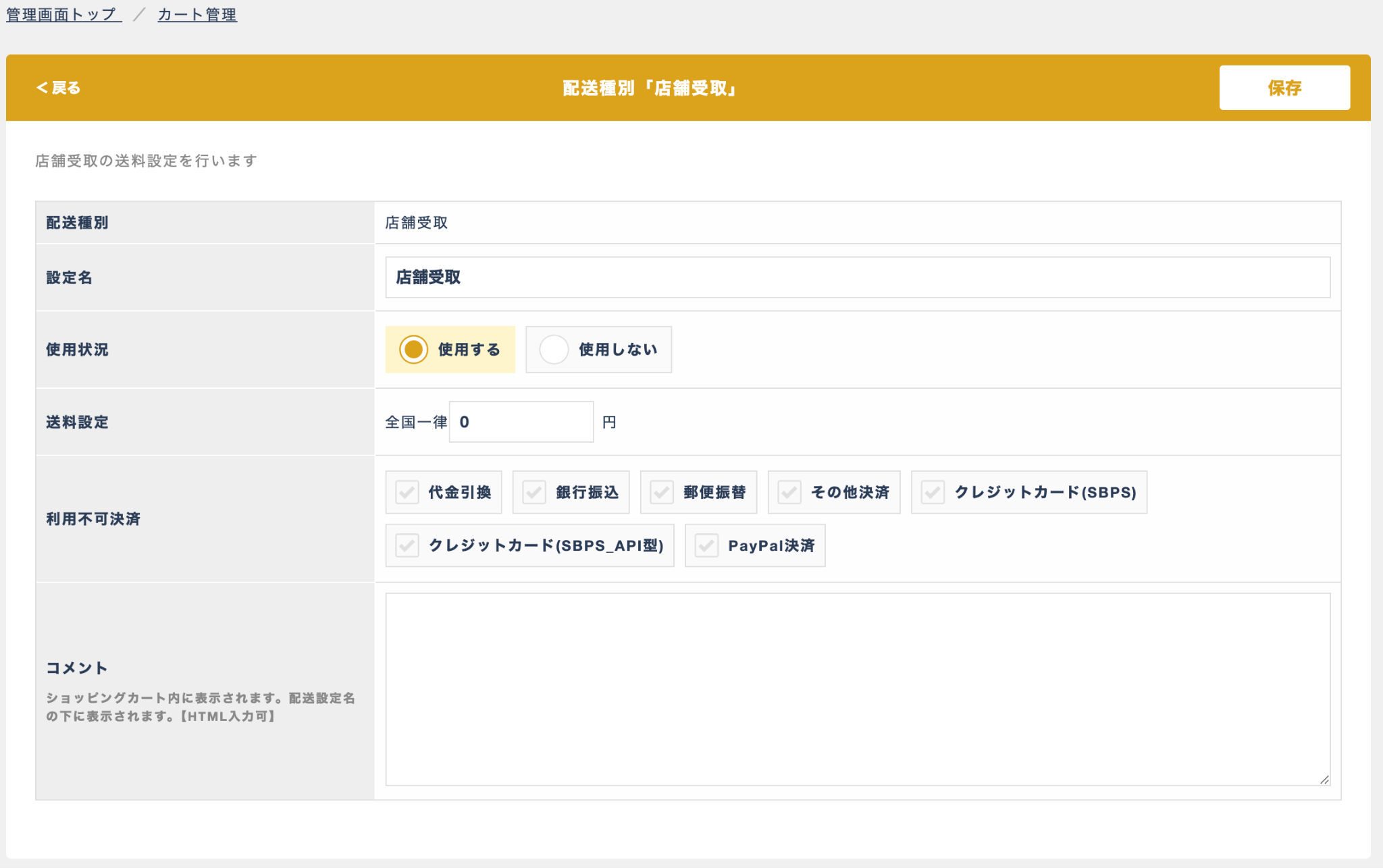Click the 送料設定 row label
The width and height of the screenshot is (1383, 868).
coord(77,422)
